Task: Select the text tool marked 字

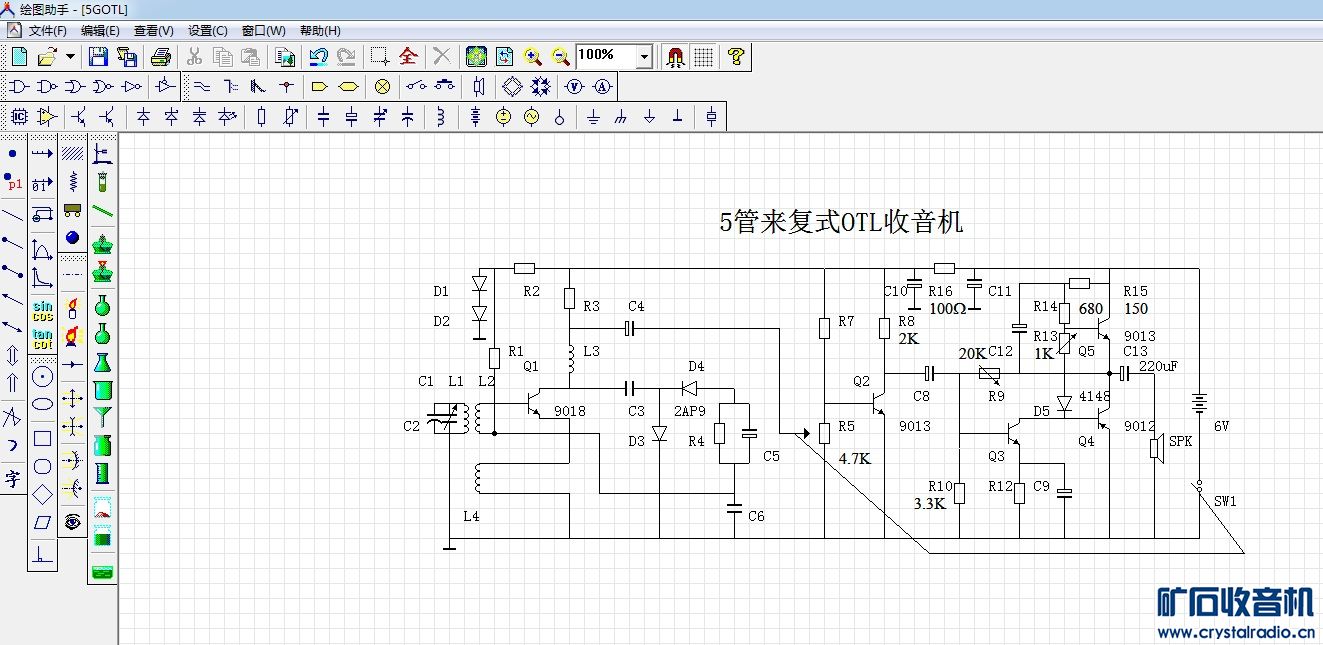Action: pyautogui.click(x=12, y=477)
